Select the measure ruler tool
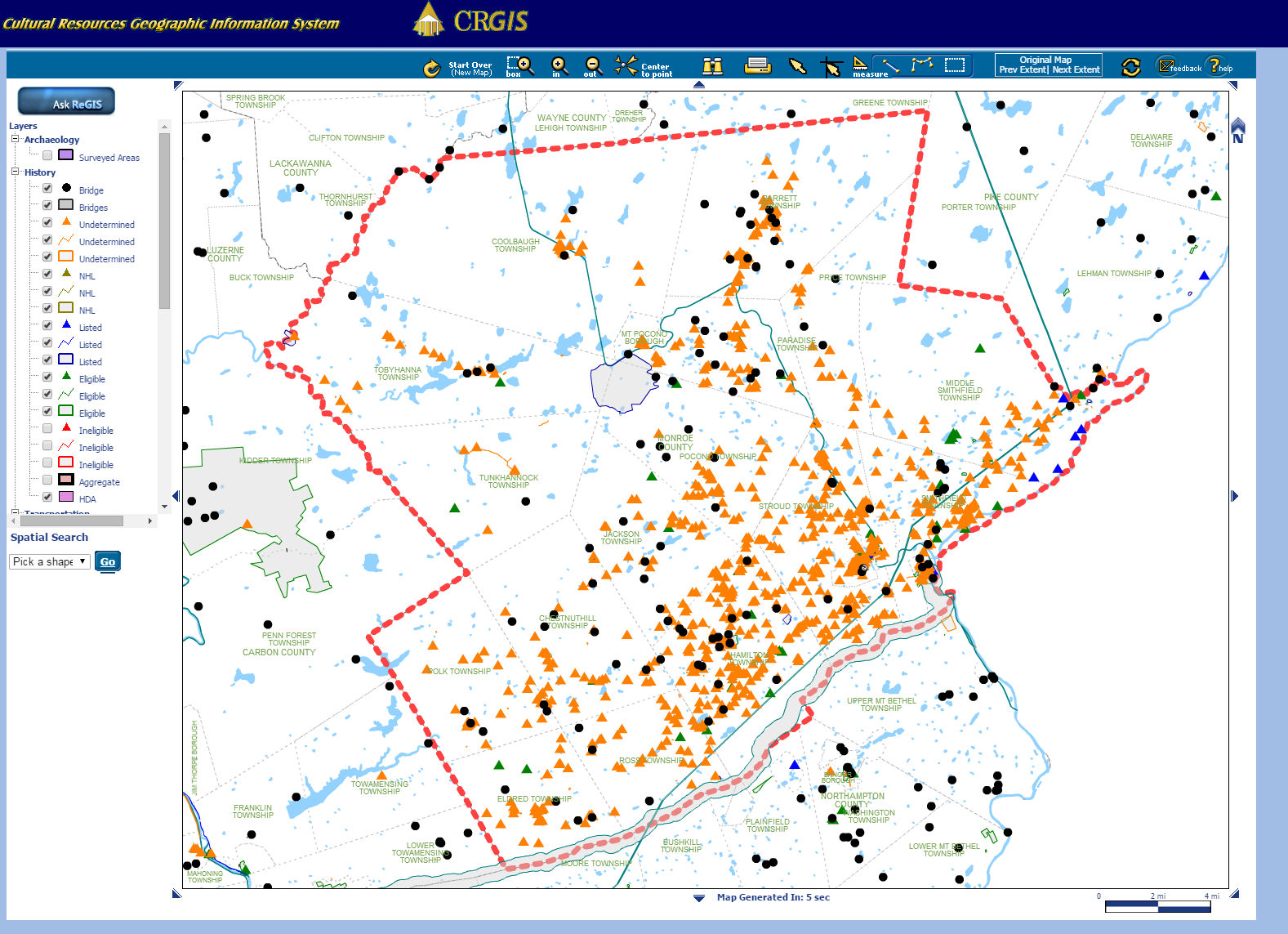Image resolution: width=1288 pixels, height=934 pixels. 861,65
